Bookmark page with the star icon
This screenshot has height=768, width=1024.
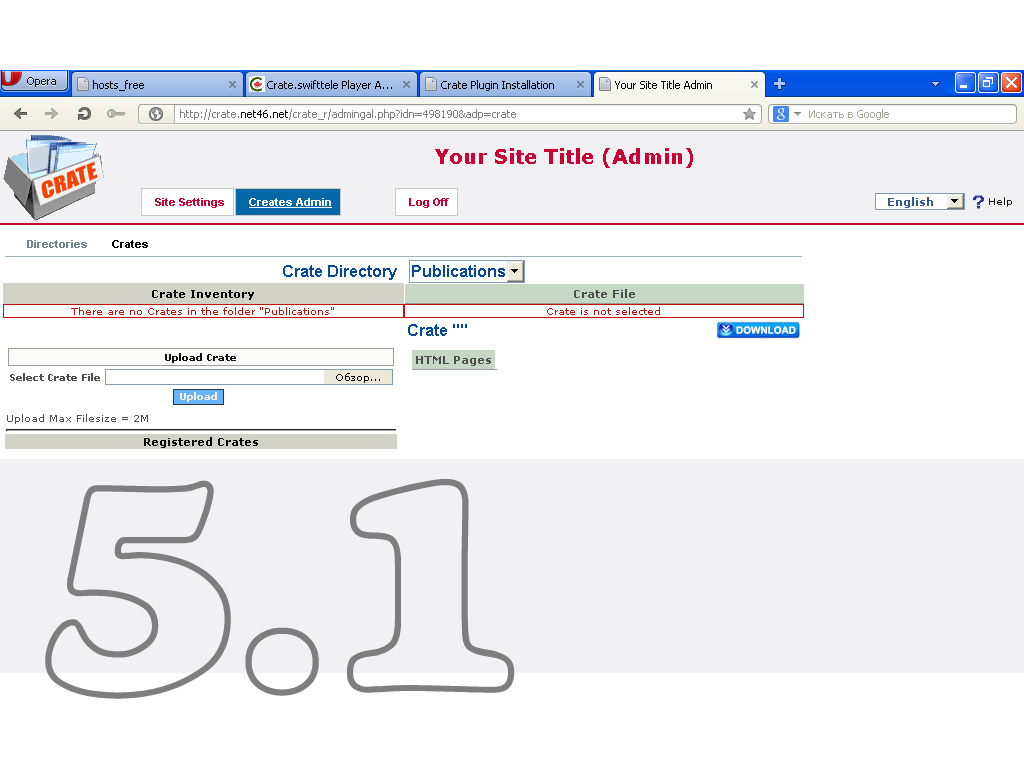click(x=749, y=114)
